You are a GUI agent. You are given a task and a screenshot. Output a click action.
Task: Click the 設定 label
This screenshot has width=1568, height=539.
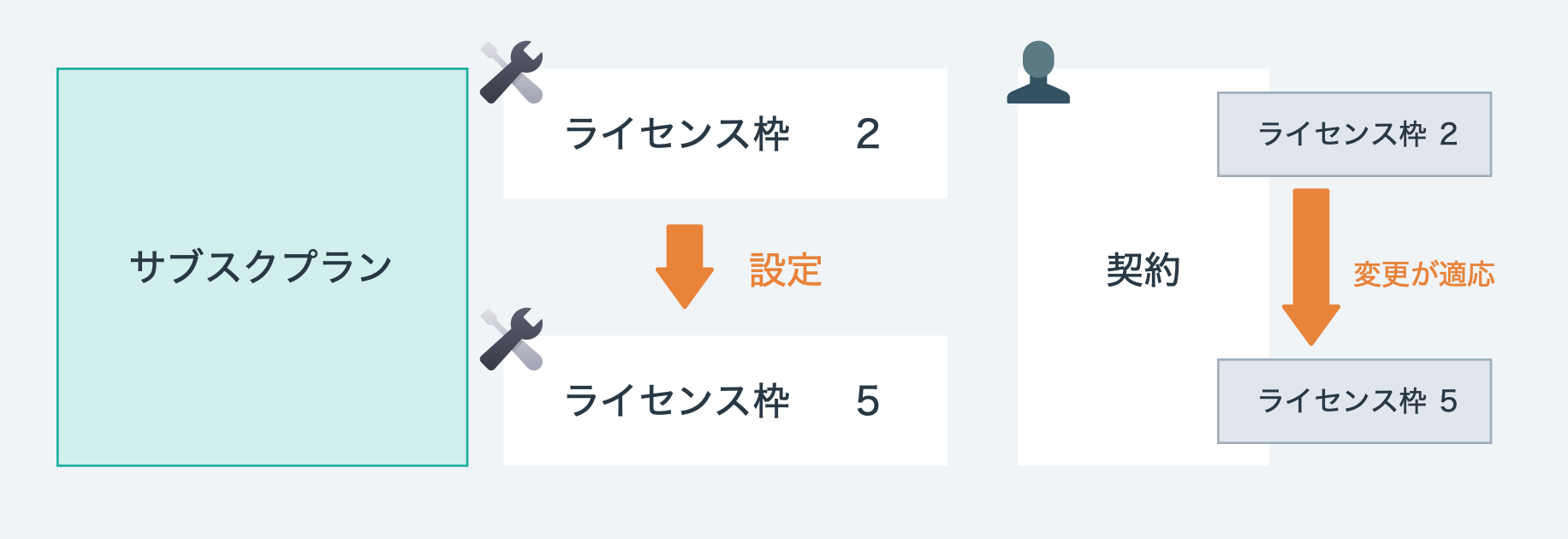[x=786, y=270]
